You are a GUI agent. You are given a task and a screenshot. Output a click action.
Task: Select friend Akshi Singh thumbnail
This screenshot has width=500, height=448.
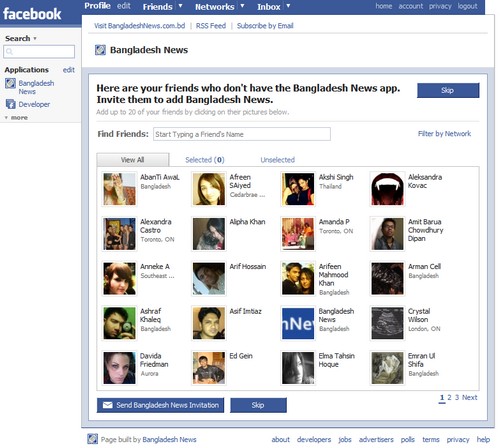[298, 189]
